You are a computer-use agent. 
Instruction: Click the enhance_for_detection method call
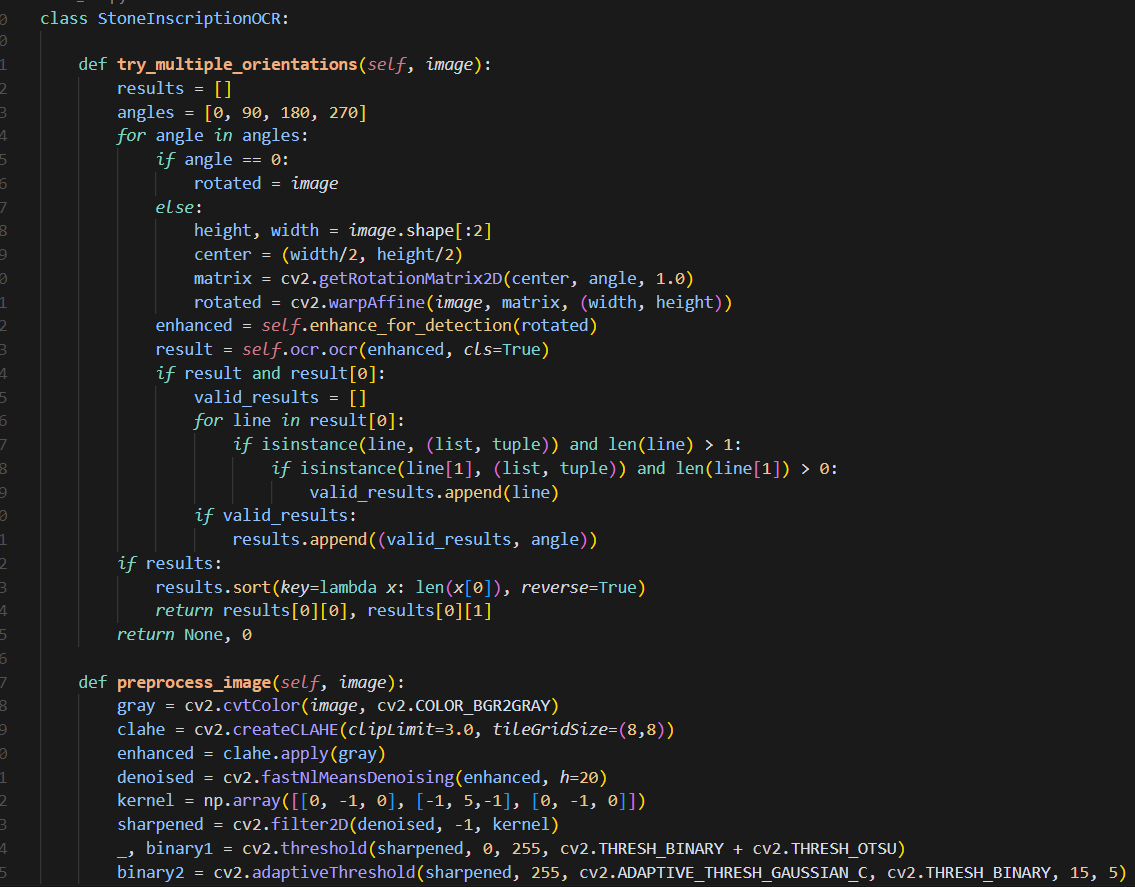pyautogui.click(x=410, y=325)
